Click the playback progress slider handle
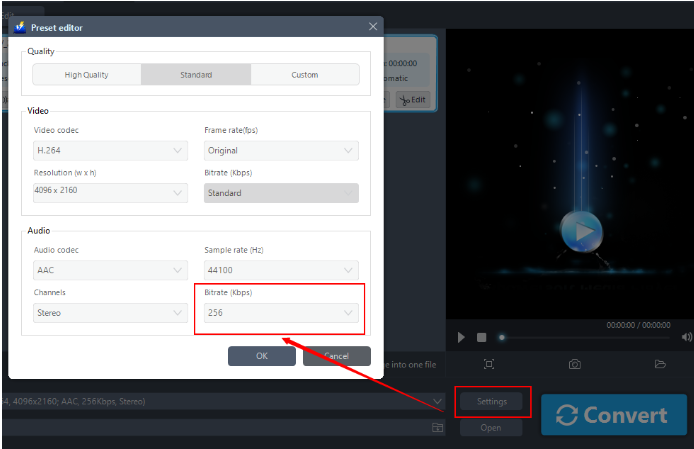Image resolution: width=694 pixels, height=449 pixels. (501, 337)
